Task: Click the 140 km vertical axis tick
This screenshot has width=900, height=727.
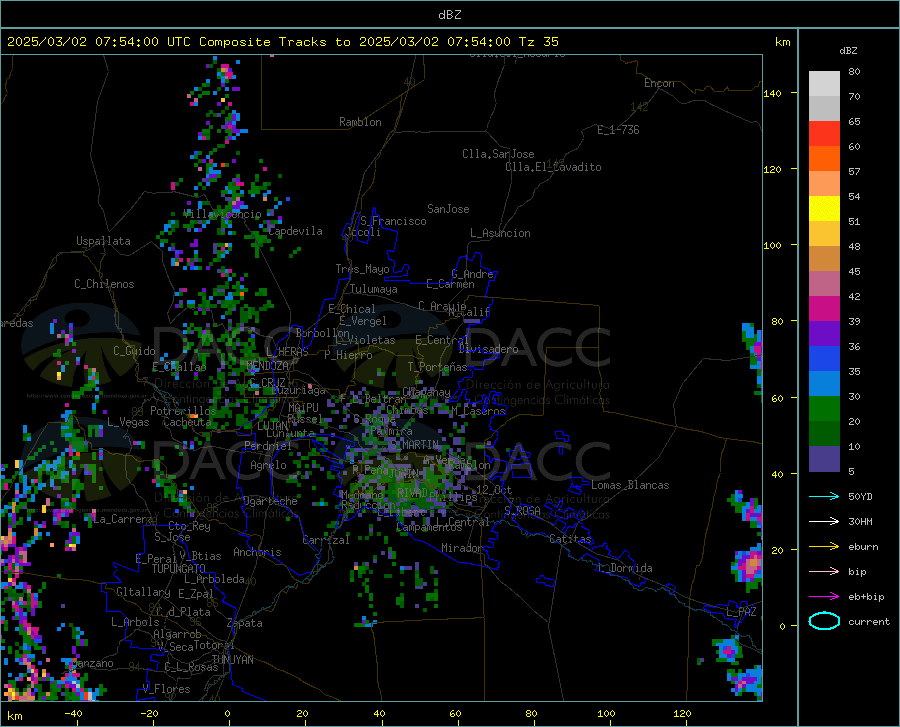Action: 772,93
